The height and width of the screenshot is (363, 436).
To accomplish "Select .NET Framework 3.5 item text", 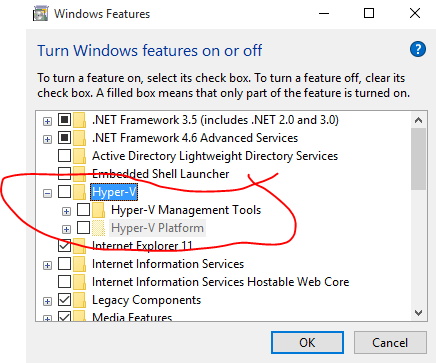I will coord(215,120).
